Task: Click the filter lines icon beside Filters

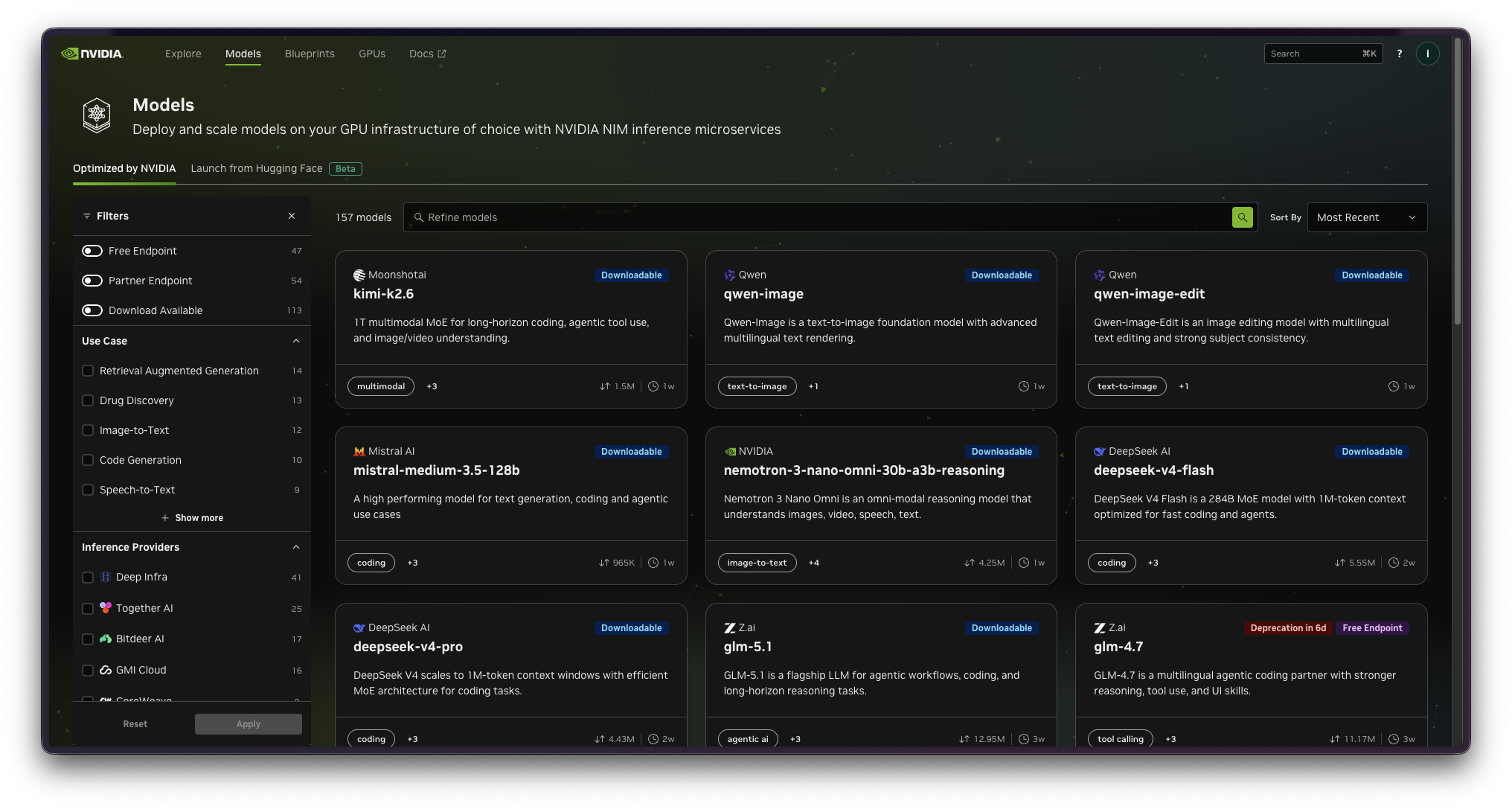Action: (87, 216)
